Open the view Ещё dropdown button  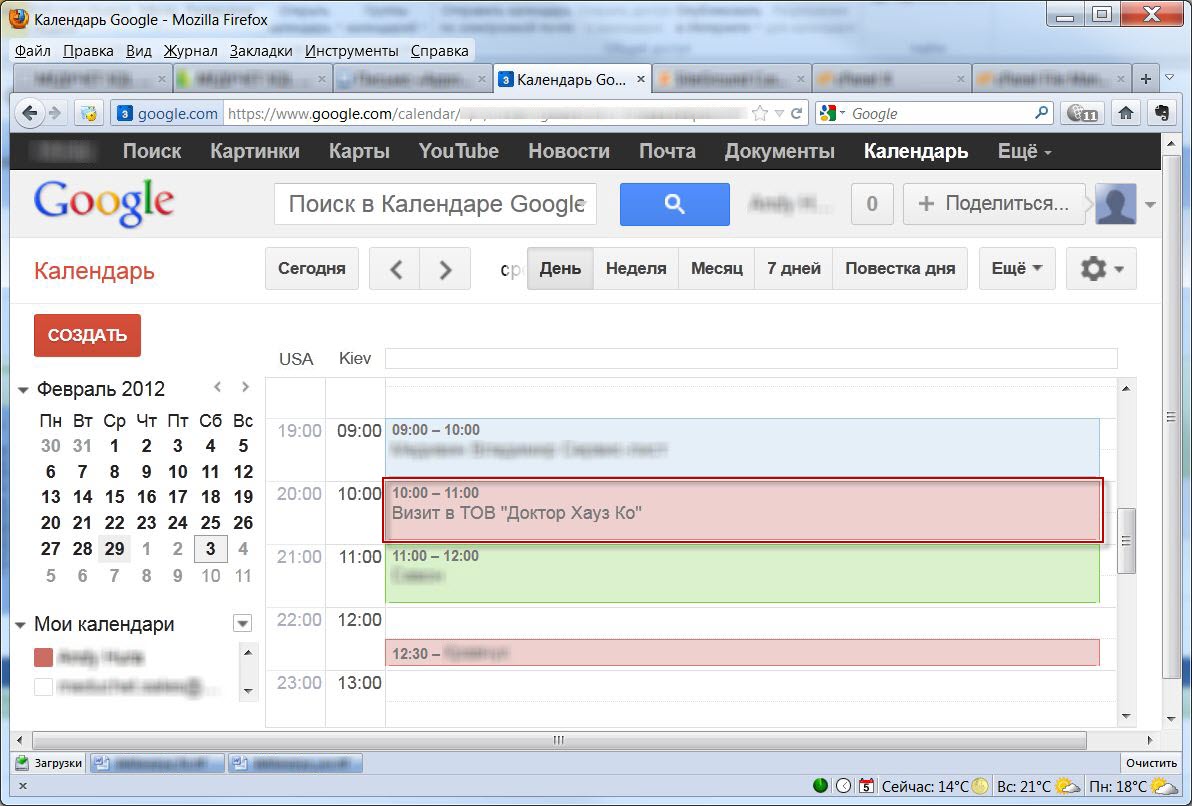point(1017,268)
